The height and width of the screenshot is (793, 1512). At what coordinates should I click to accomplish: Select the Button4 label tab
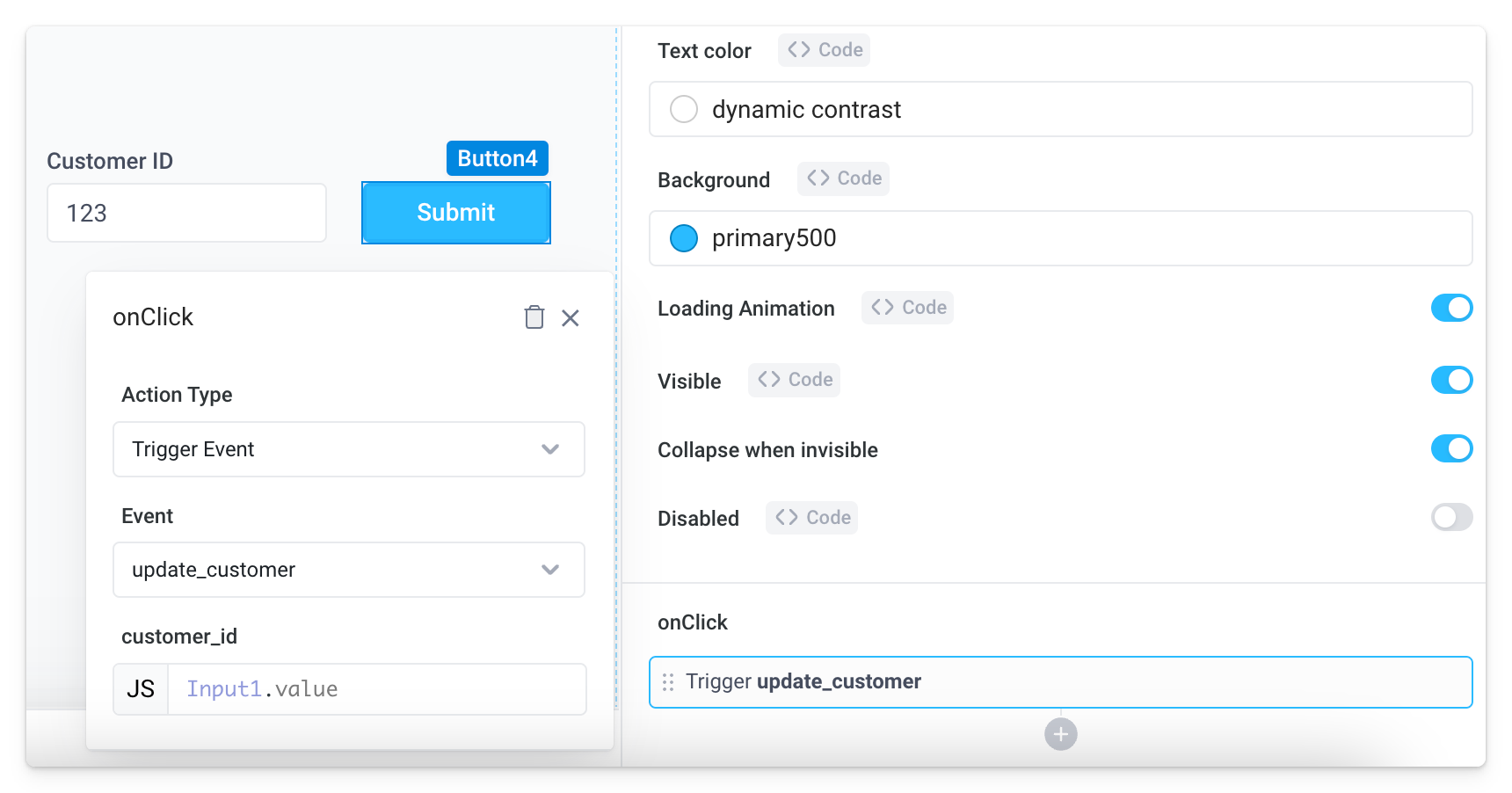(497, 158)
